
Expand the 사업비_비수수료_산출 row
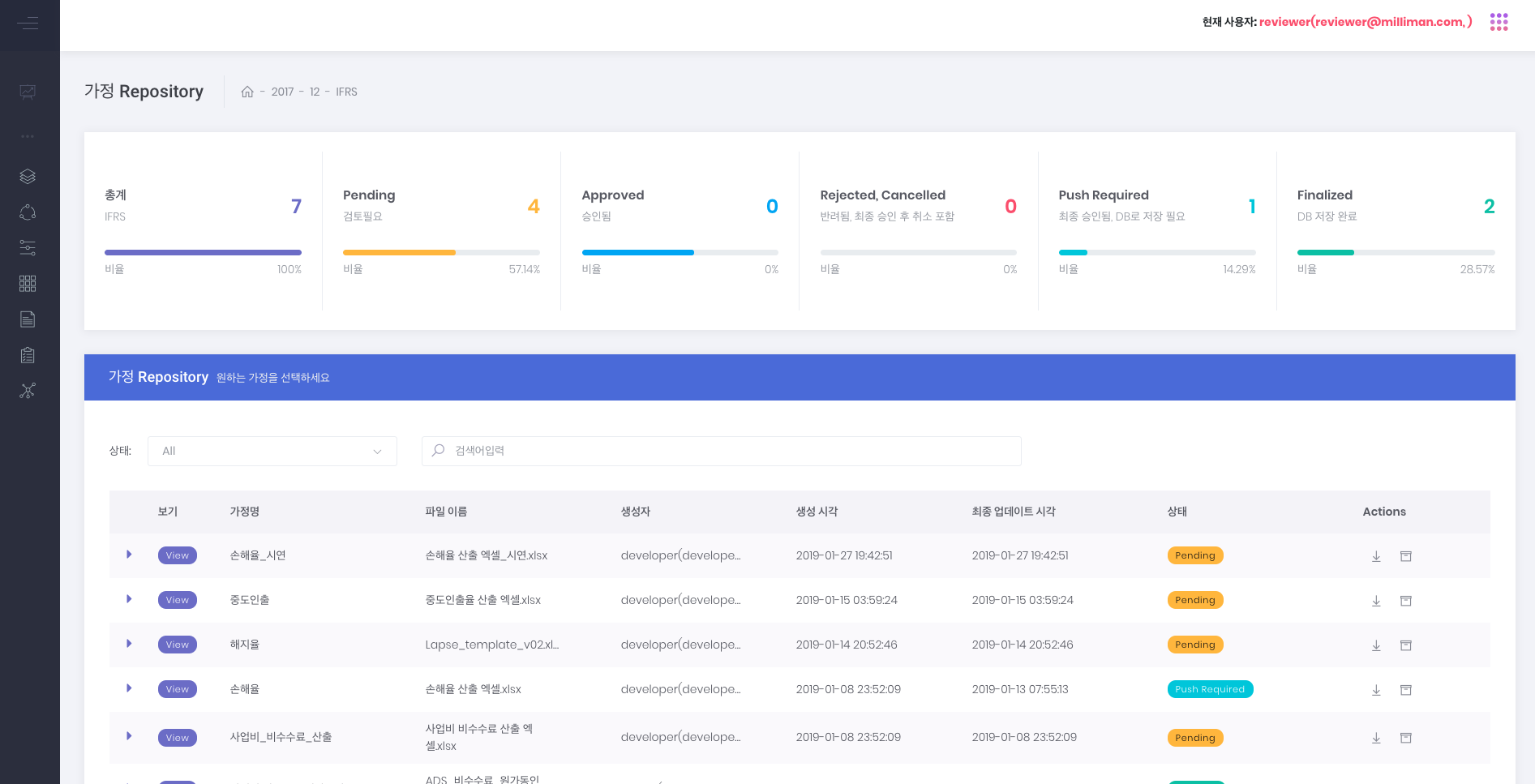(x=129, y=736)
